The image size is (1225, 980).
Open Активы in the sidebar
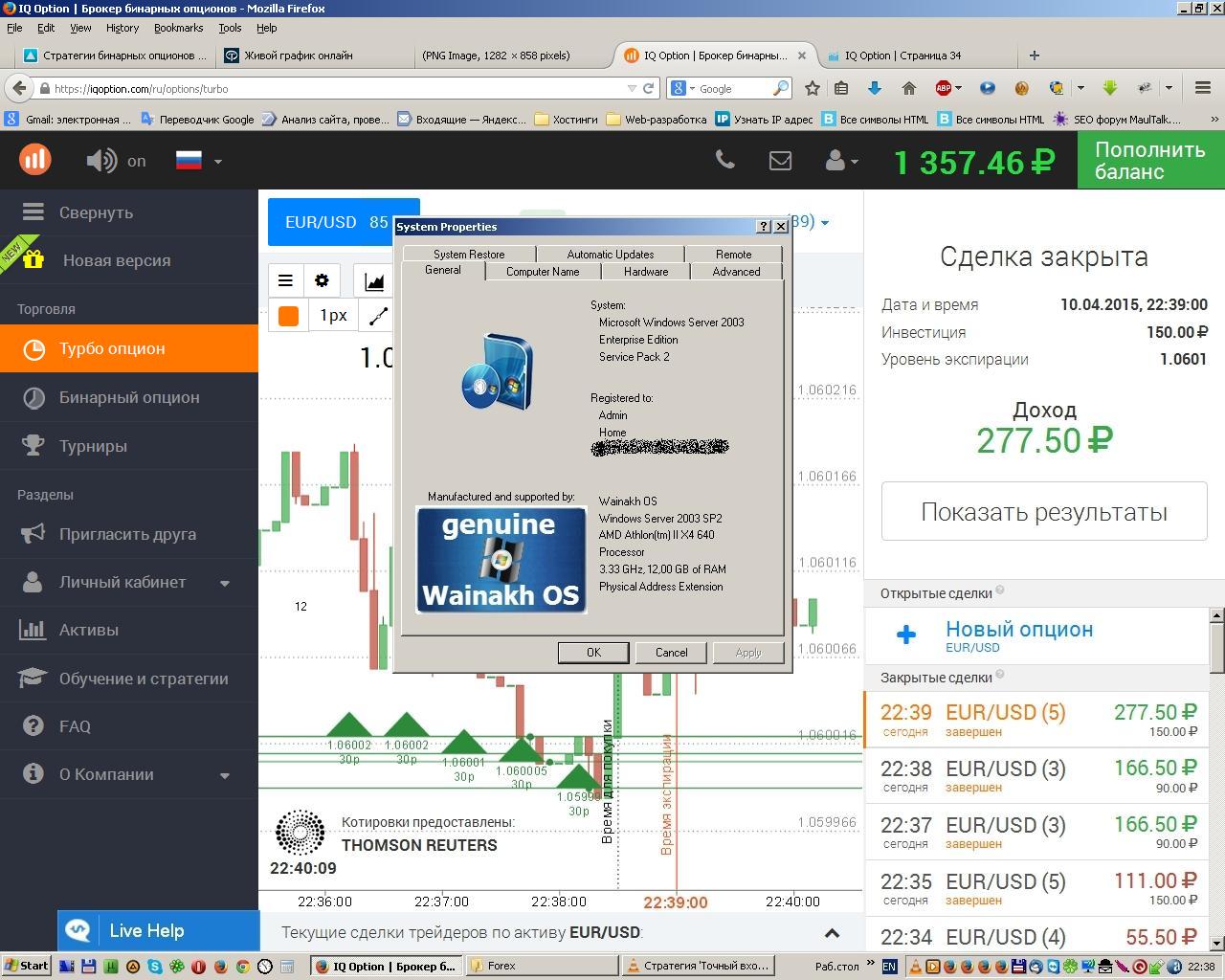coord(129,630)
